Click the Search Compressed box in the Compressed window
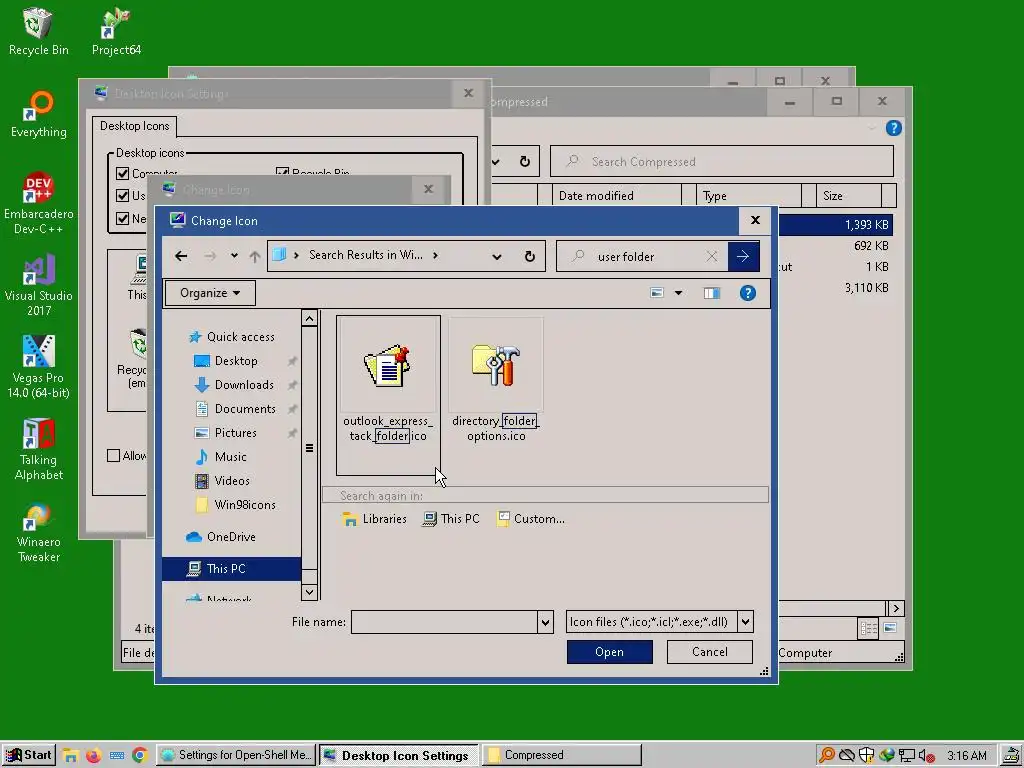This screenshot has width=1024, height=768. [x=722, y=161]
